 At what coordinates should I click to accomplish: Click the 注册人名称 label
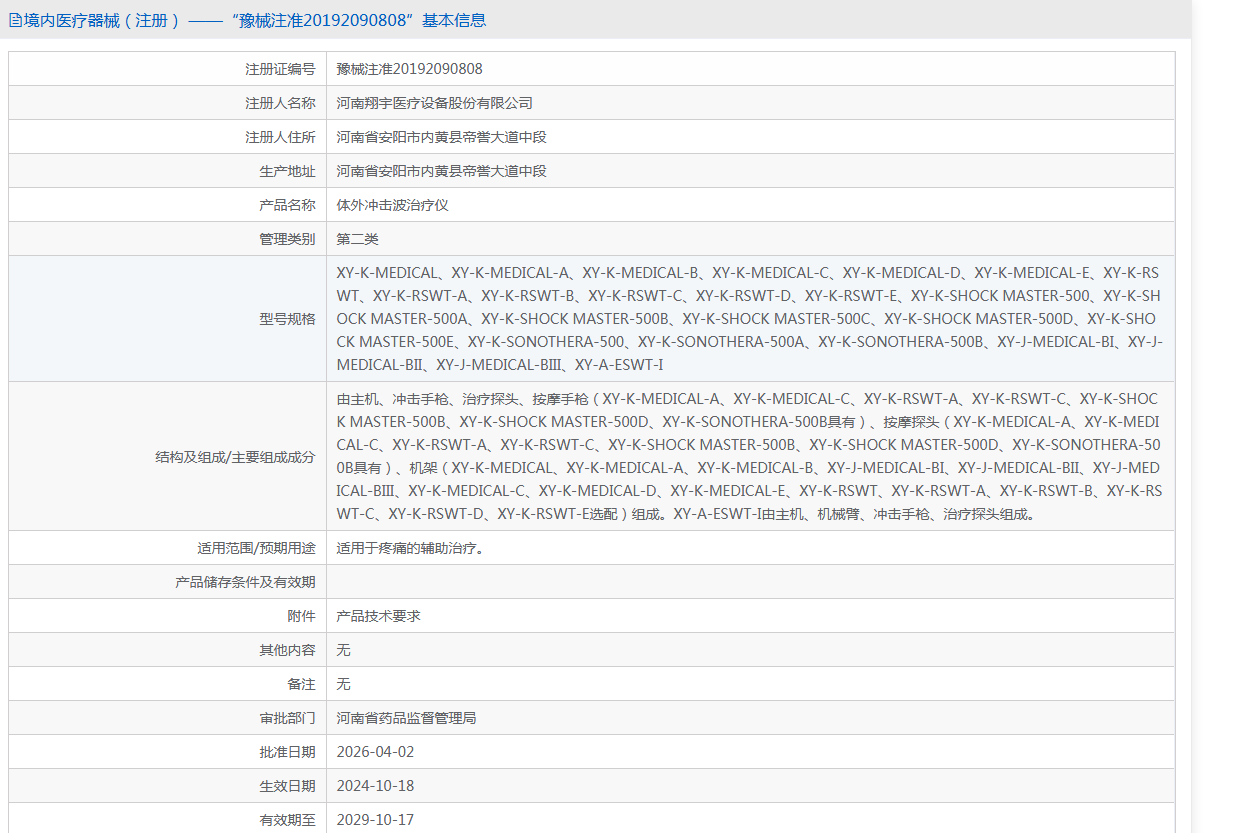[280, 103]
